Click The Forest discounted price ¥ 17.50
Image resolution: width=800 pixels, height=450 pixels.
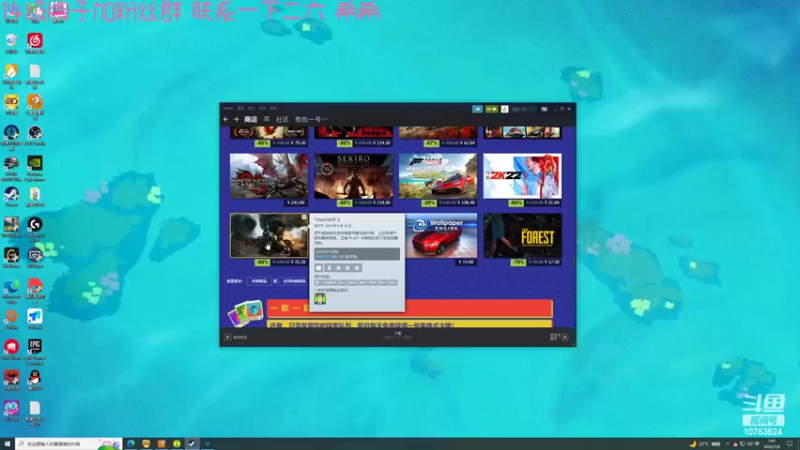pos(553,262)
